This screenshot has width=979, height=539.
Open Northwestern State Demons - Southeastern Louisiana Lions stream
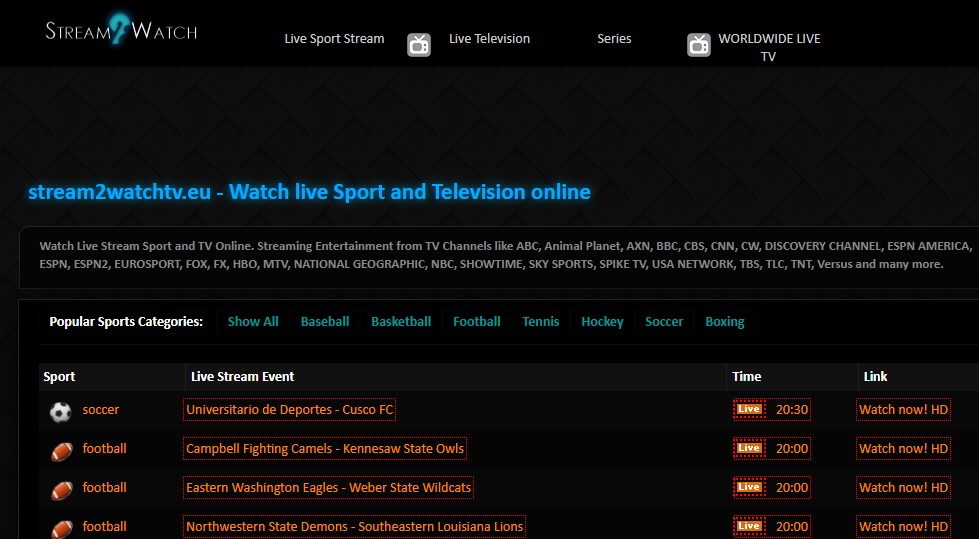point(354,527)
